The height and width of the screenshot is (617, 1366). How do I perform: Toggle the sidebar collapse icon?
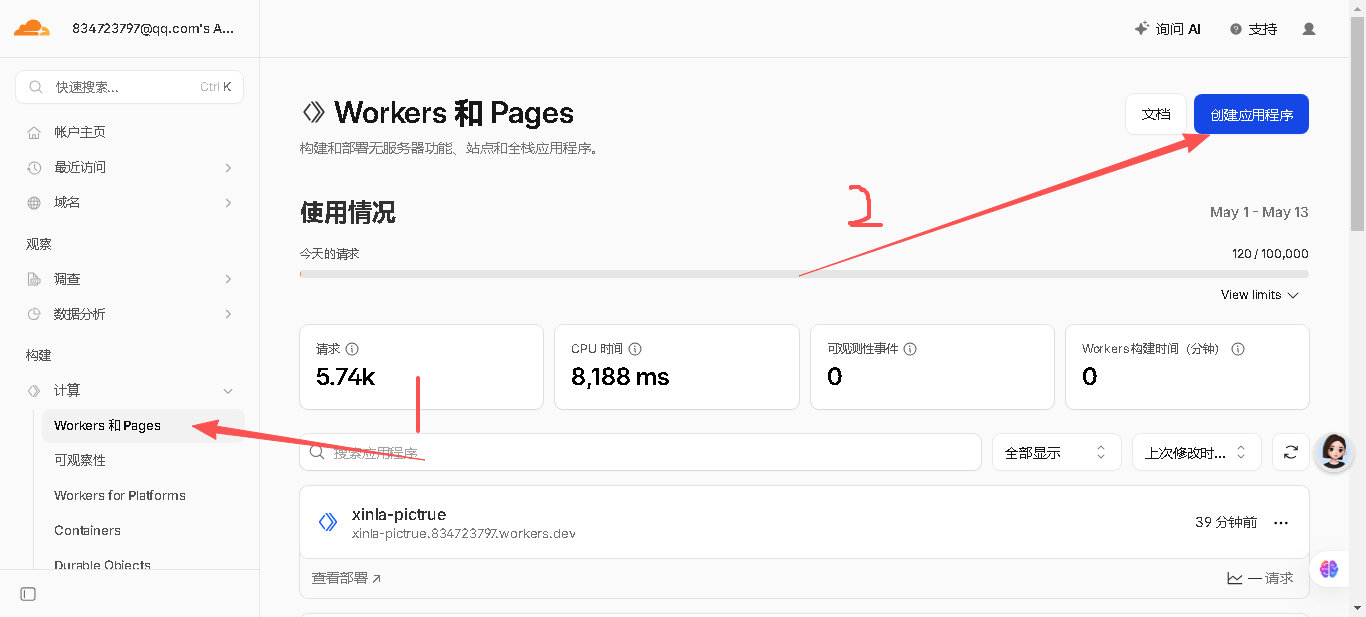click(x=28, y=594)
